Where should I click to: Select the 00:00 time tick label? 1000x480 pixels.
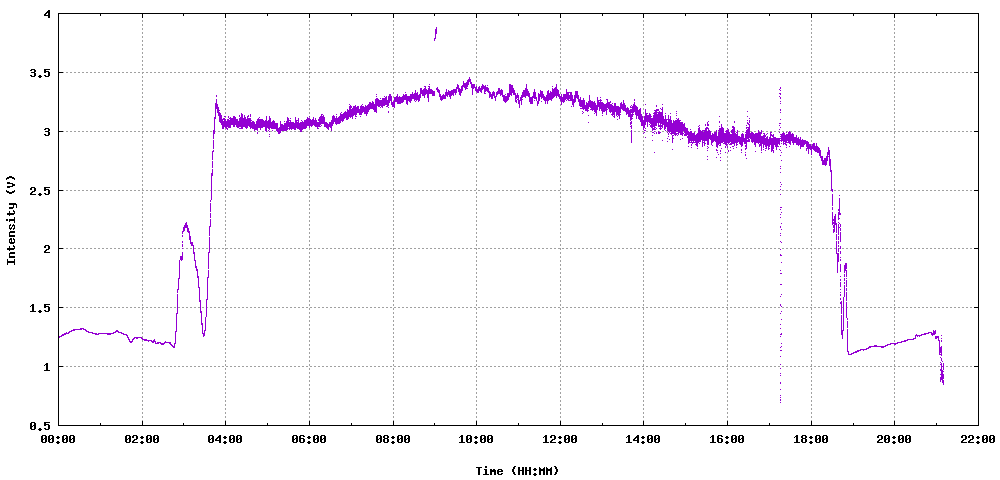58,440
